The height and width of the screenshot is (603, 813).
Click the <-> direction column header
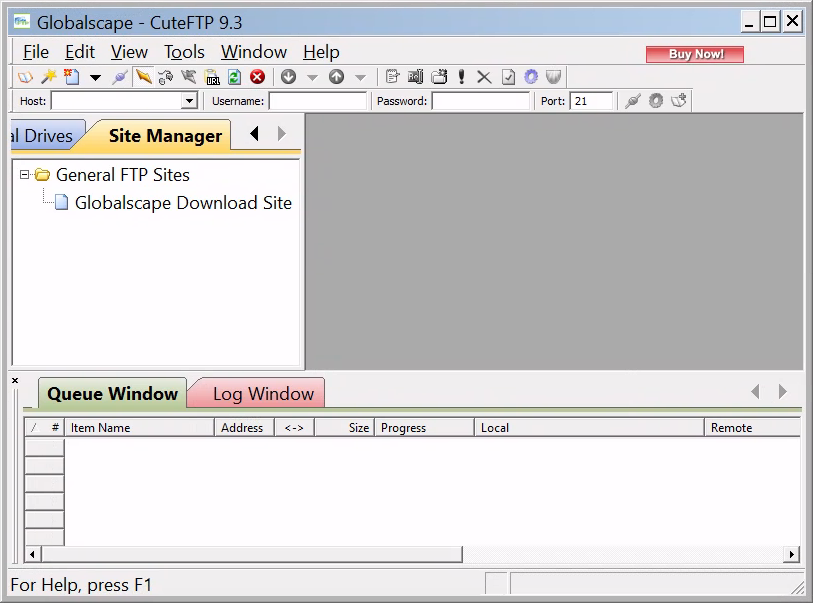click(294, 428)
